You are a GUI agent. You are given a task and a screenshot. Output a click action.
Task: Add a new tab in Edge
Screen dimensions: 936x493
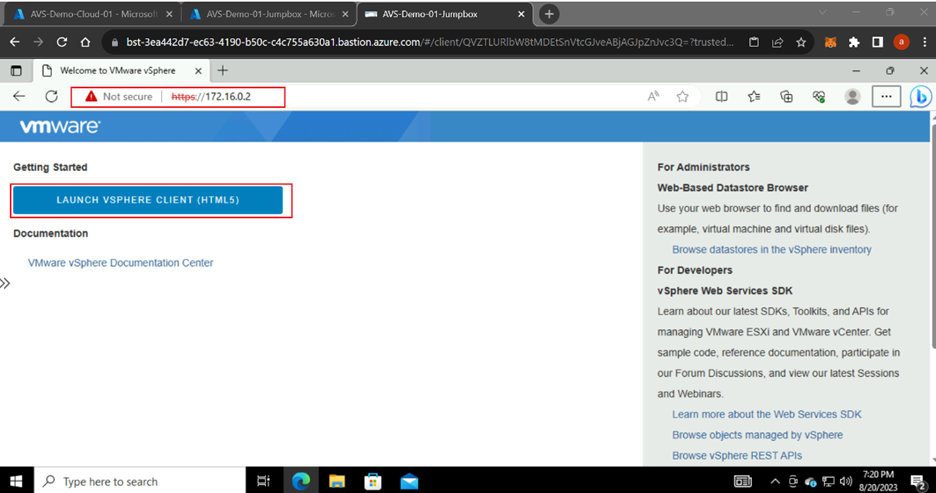coord(223,70)
